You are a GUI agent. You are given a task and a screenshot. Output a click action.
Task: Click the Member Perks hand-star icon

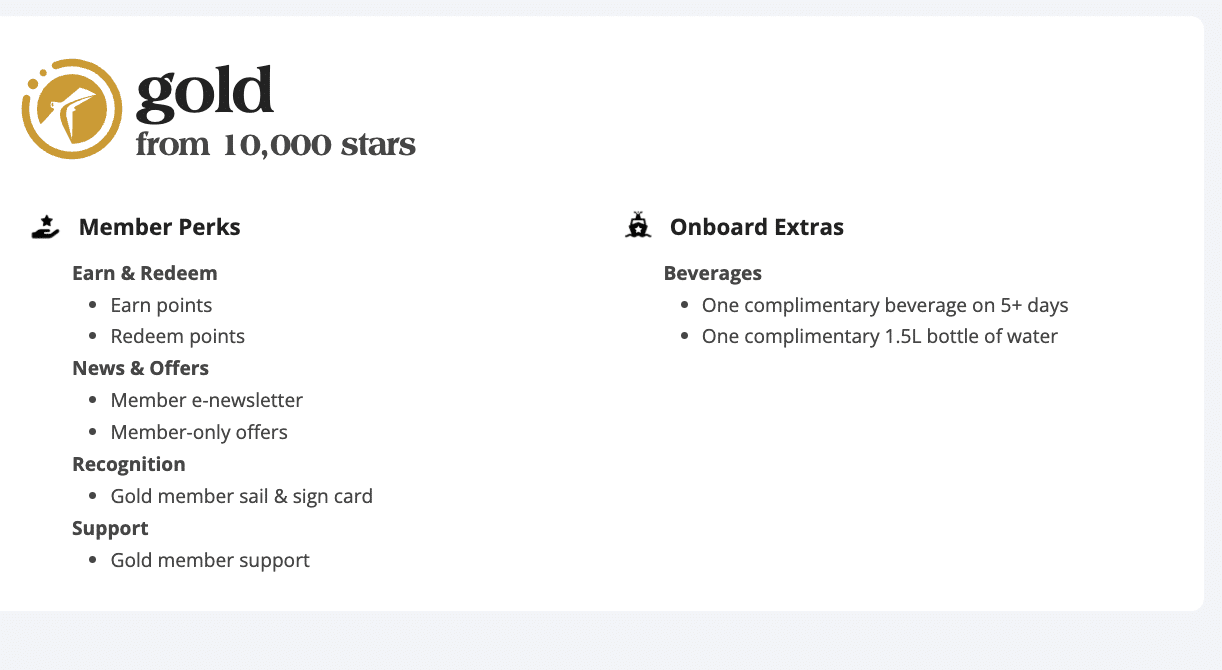pos(45,227)
